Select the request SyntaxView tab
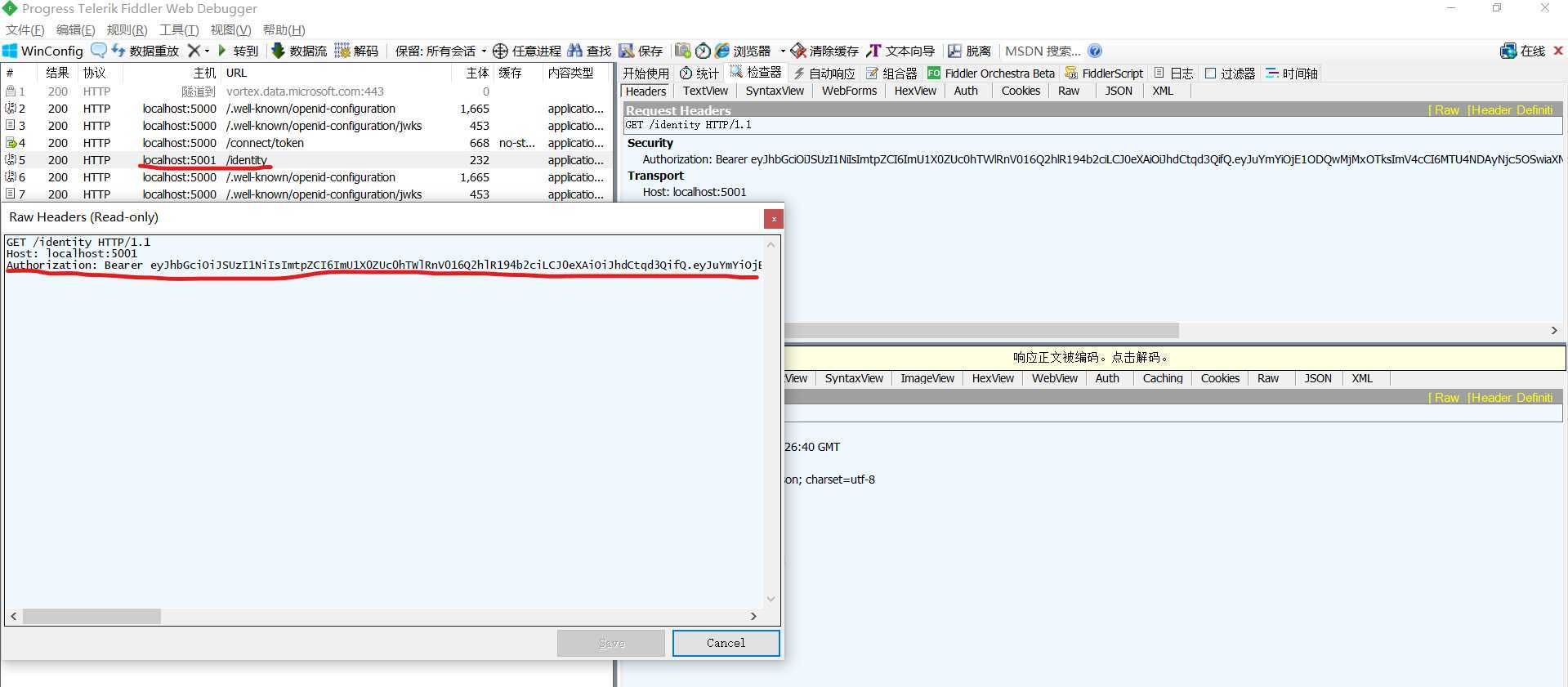Image resolution: width=1568 pixels, height=687 pixels. pyautogui.click(x=775, y=91)
